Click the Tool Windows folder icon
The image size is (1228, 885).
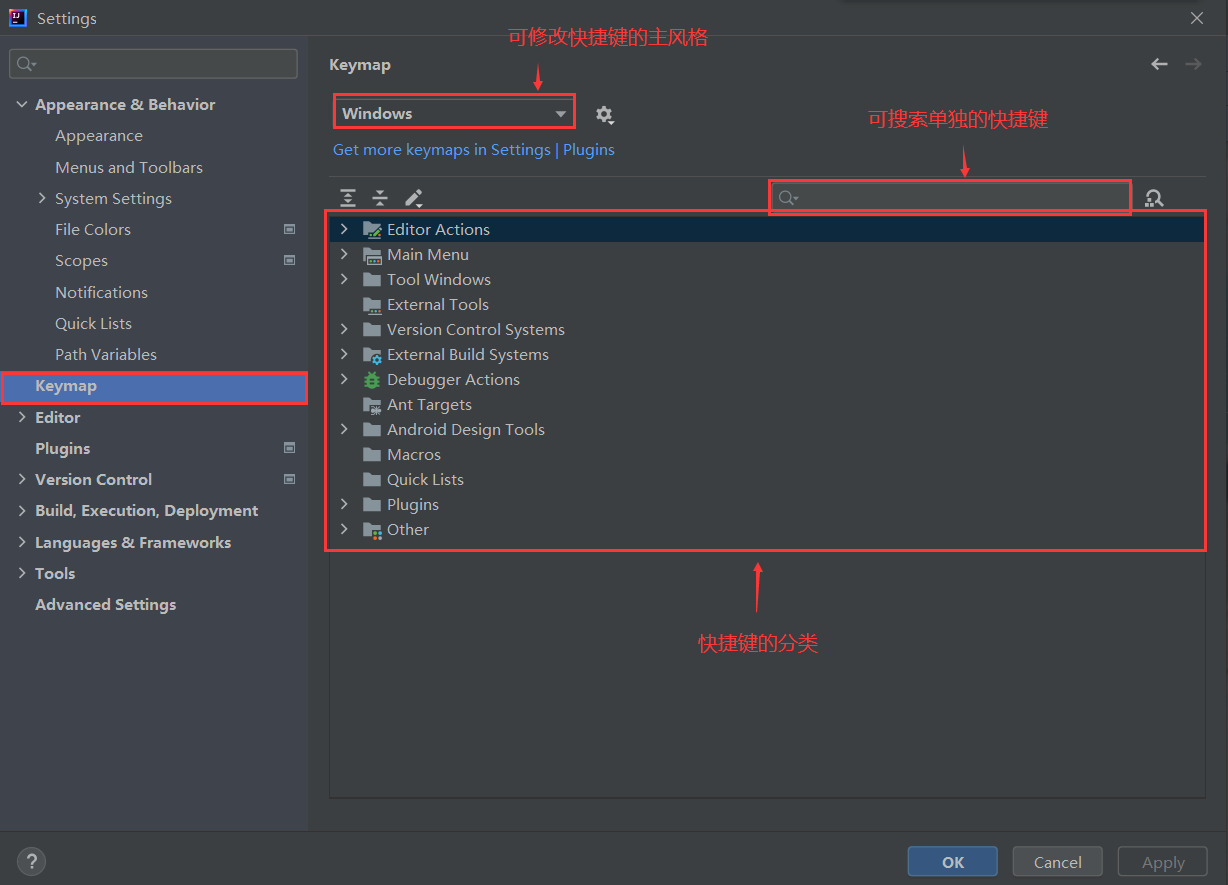coord(372,279)
